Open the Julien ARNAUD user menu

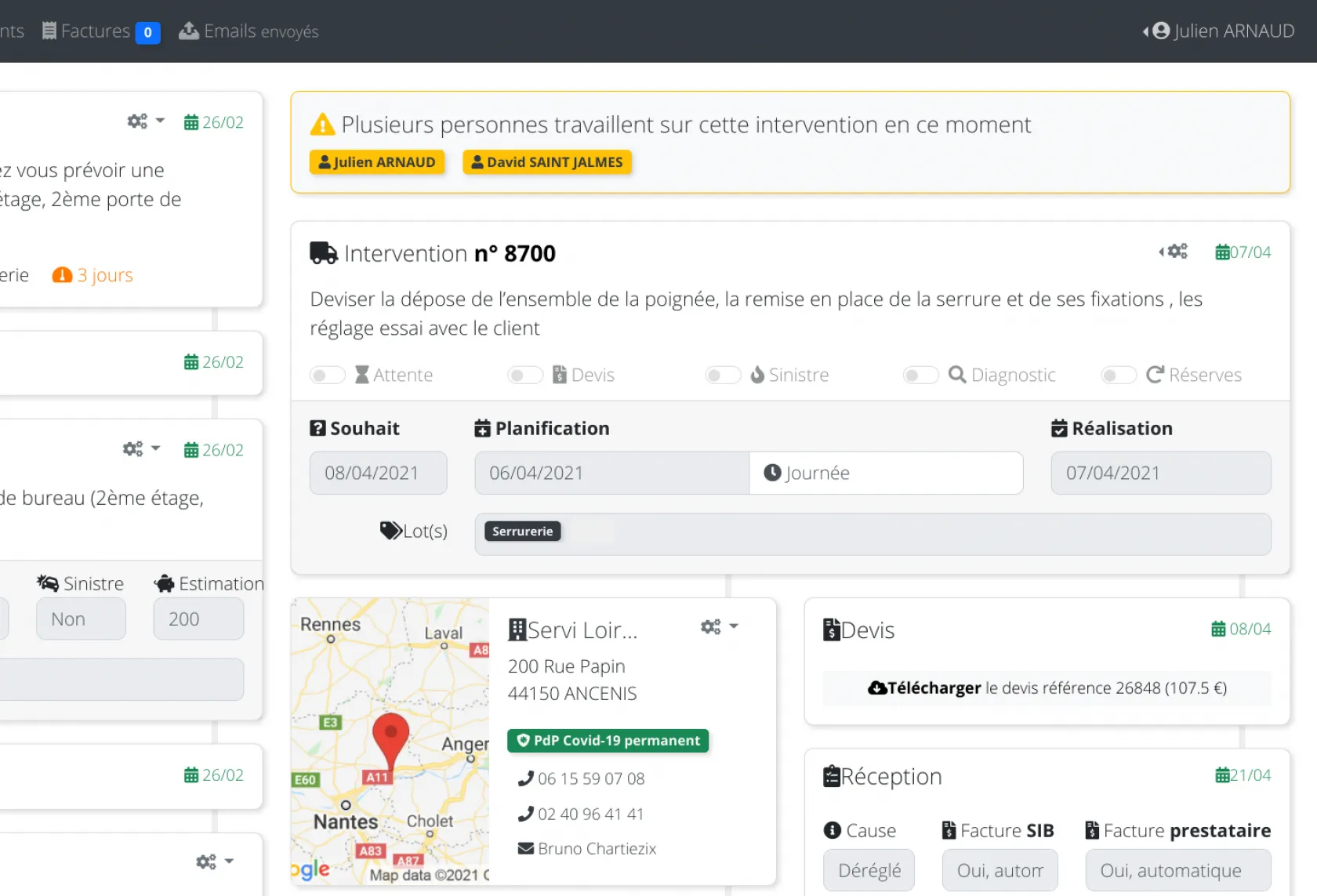pos(1221,31)
